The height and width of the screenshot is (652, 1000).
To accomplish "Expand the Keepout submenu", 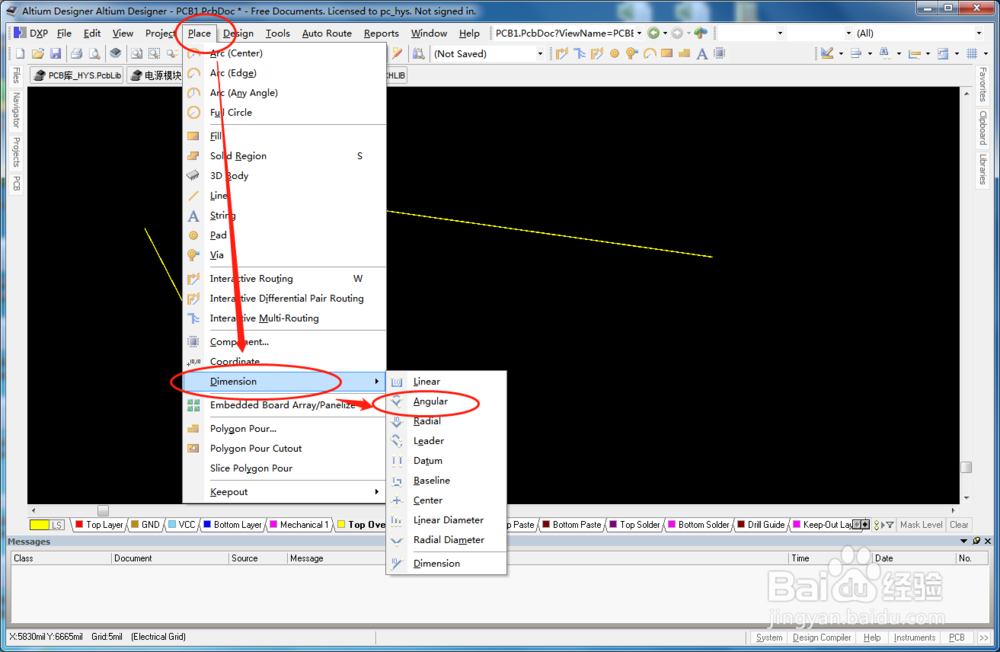I will click(x=284, y=492).
